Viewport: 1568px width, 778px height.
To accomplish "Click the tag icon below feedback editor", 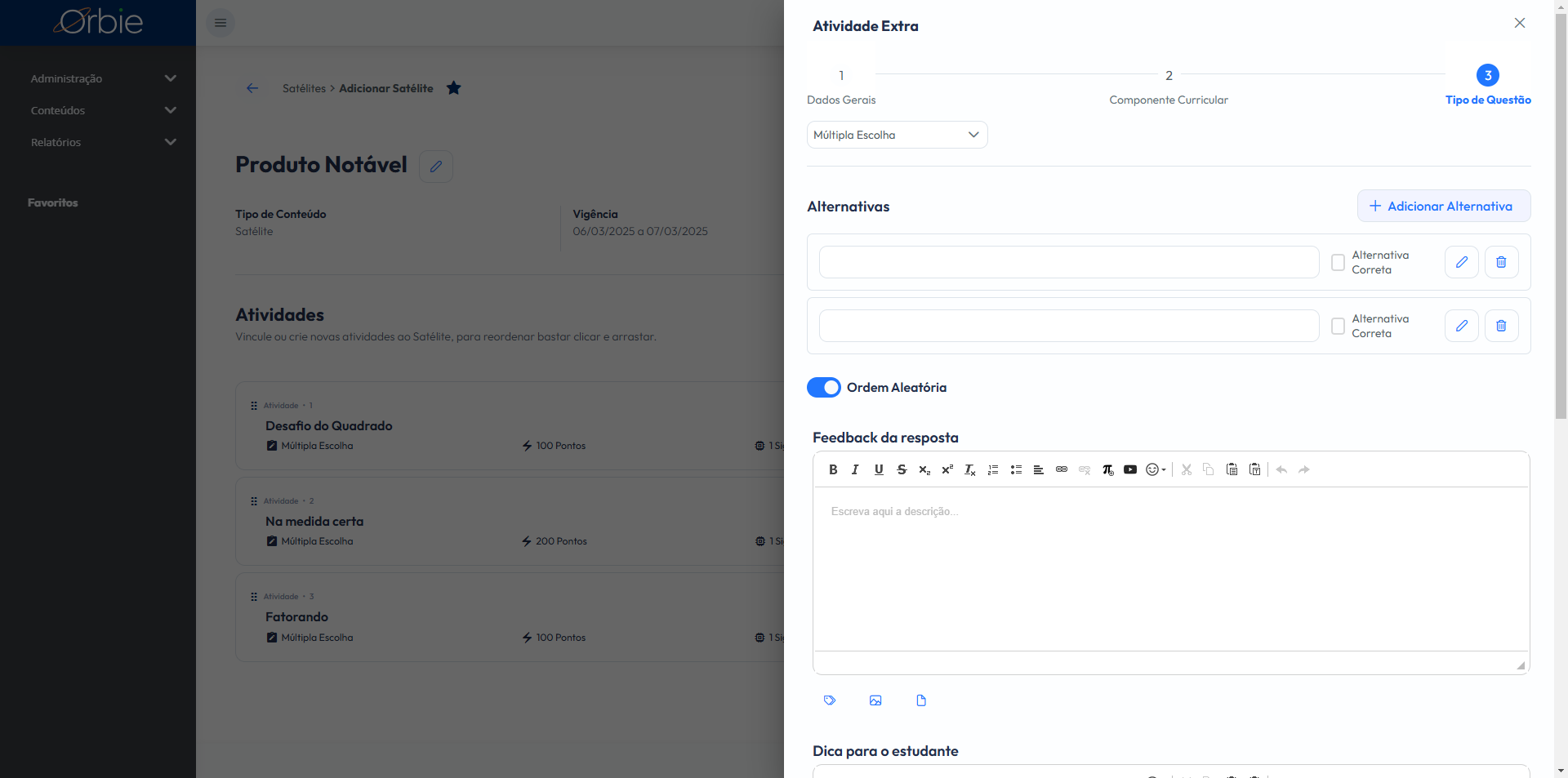I will [830, 700].
